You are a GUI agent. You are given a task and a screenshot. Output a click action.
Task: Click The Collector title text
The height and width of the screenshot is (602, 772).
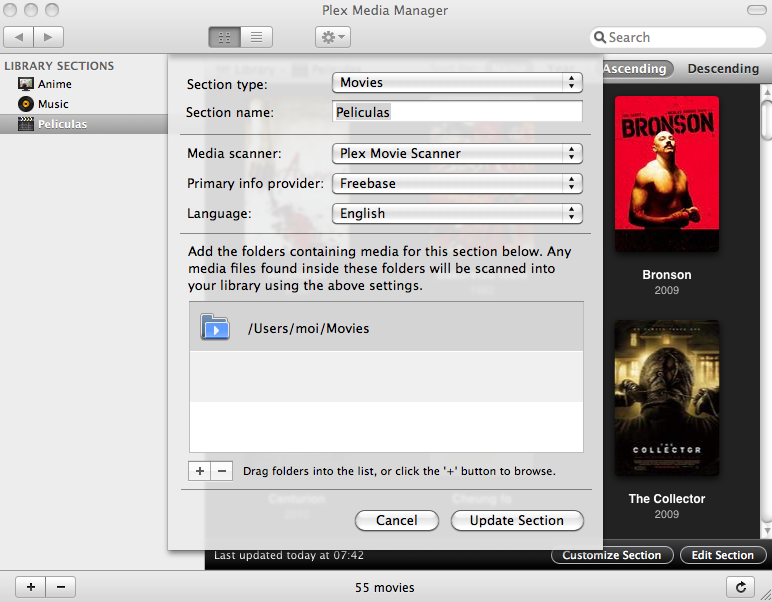tap(667, 499)
